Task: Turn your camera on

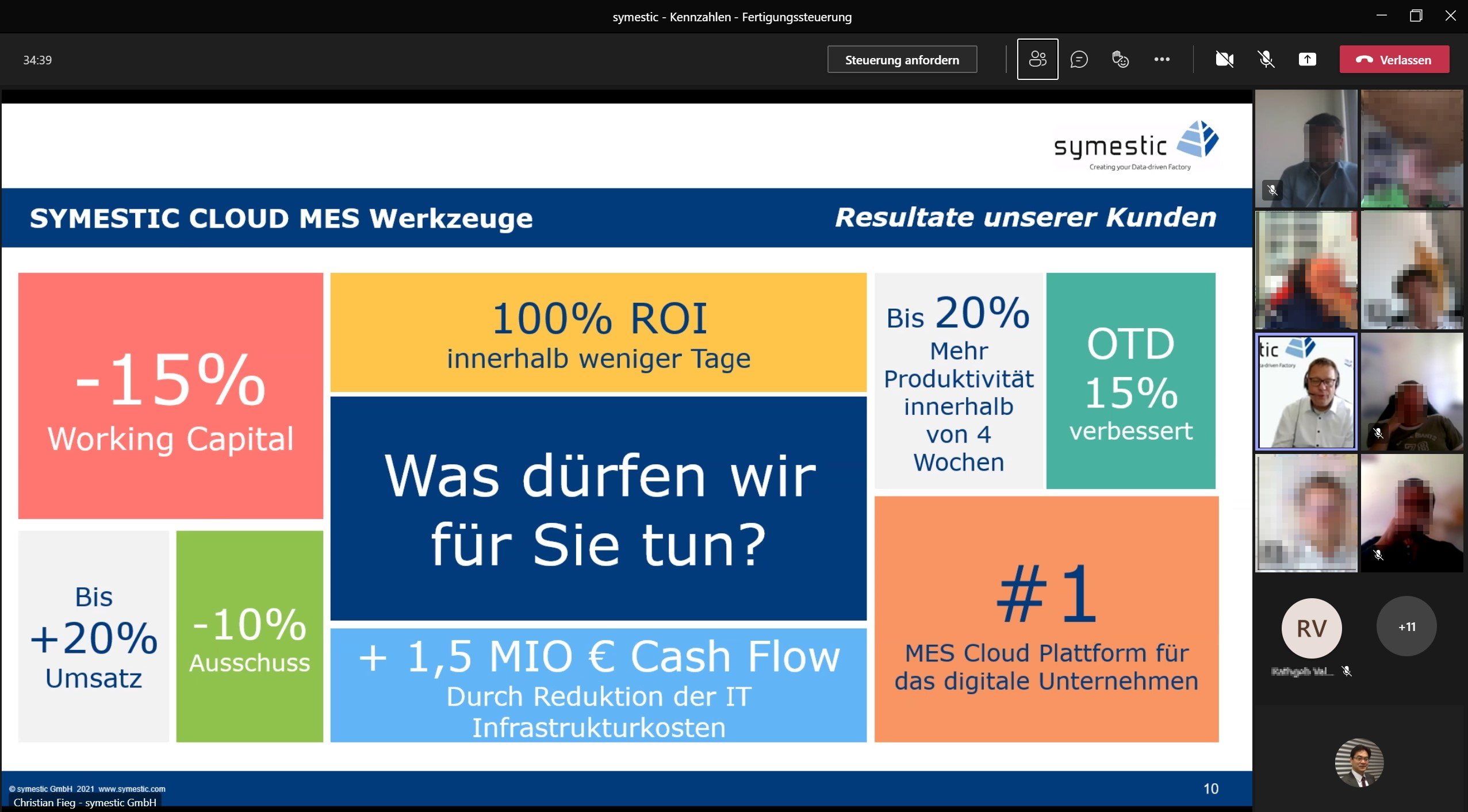Action: point(1224,59)
